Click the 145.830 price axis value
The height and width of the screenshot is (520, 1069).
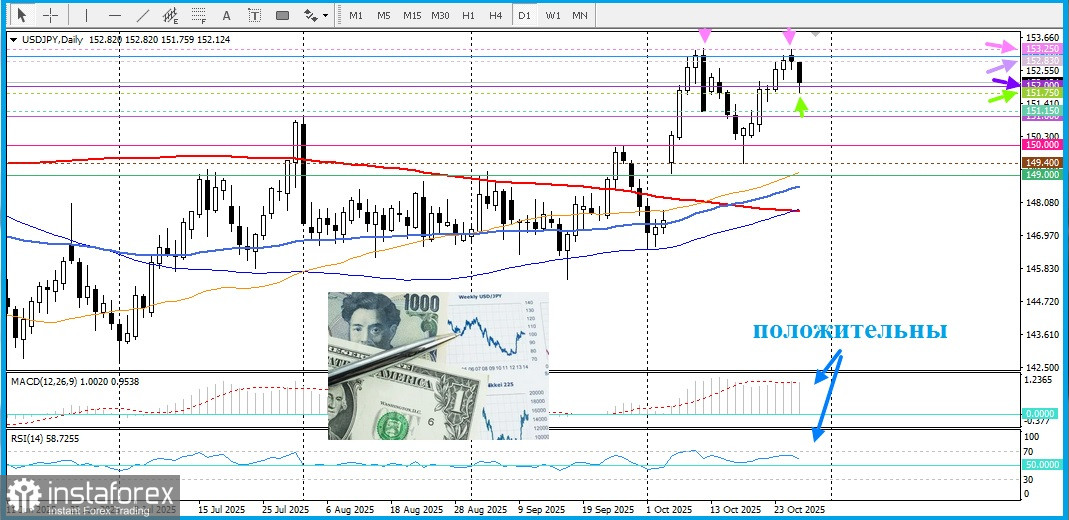1041,269
